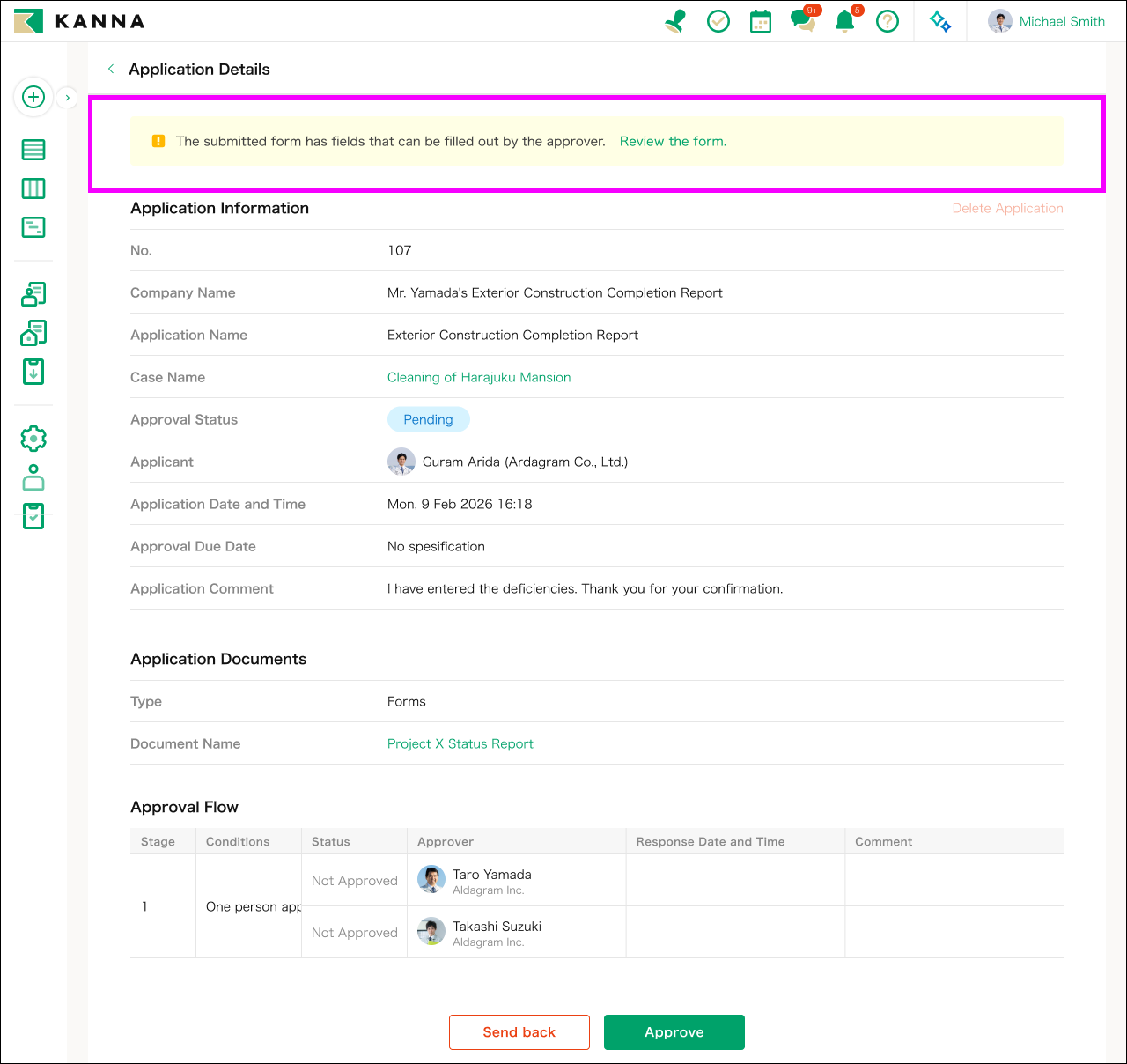
Task: Click the stamp approval icon in header
Action: click(x=675, y=21)
